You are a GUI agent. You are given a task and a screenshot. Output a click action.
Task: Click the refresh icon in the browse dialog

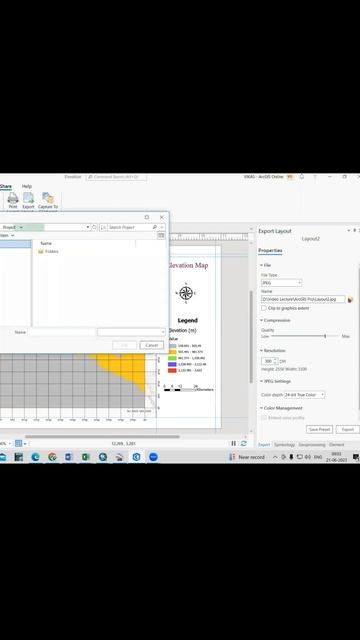(94, 227)
